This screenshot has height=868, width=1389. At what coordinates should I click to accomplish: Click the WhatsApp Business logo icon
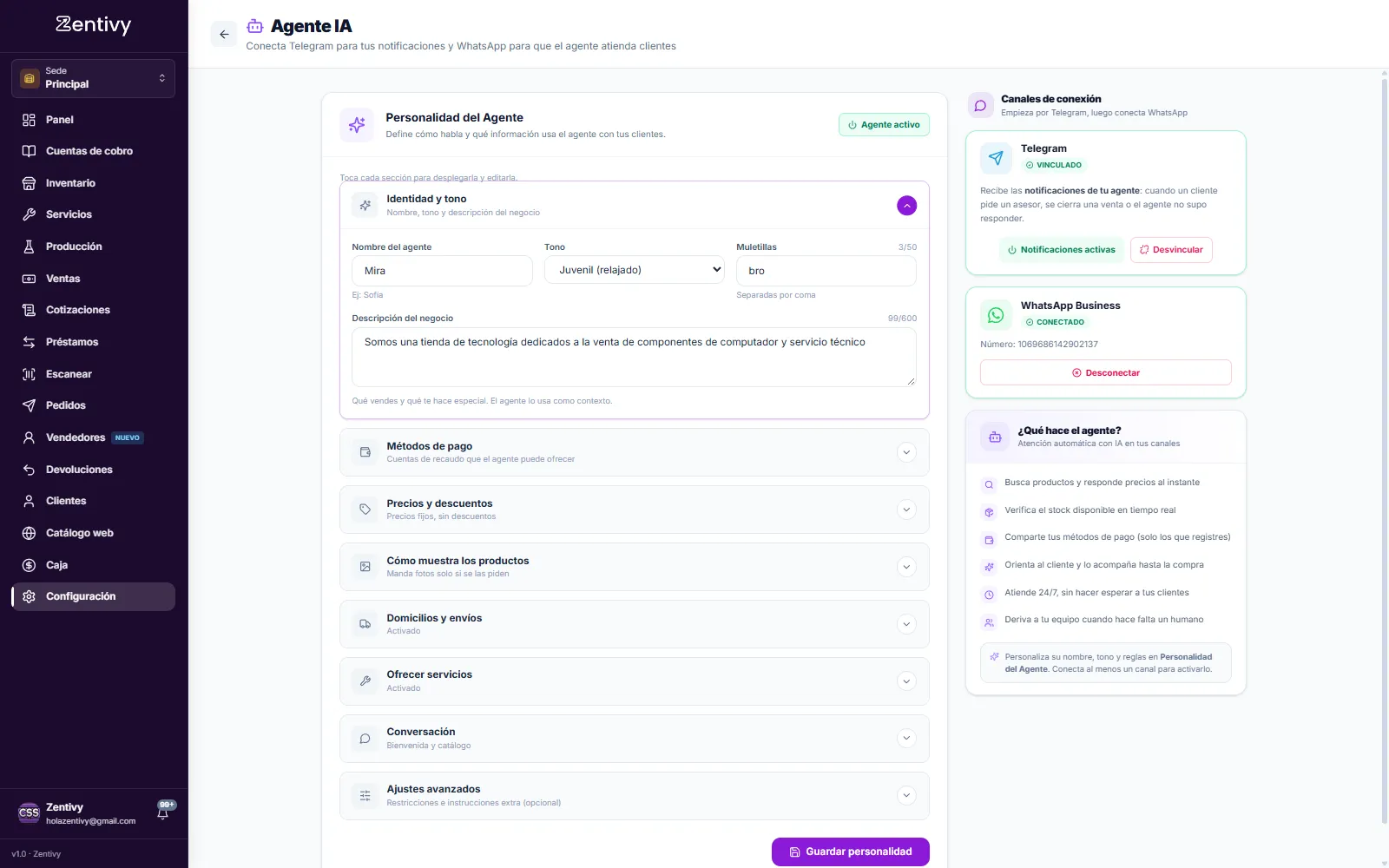pyautogui.click(x=996, y=315)
